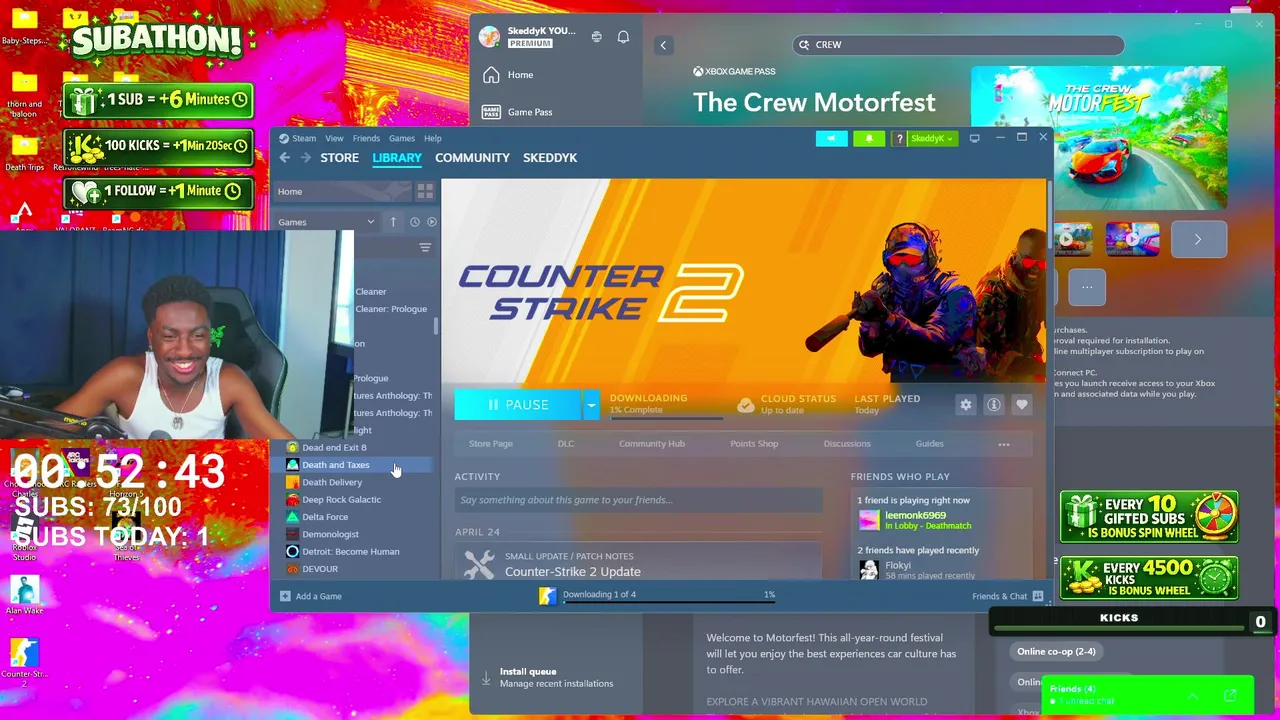The image size is (1280, 720).
Task: Click the Xbox media gallery next arrow
Action: [1198, 239]
